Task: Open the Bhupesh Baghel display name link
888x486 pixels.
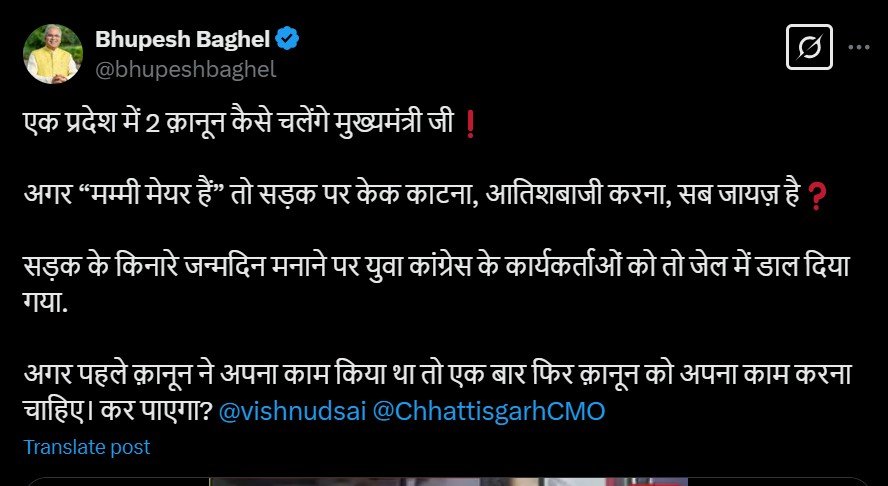Action: (182, 40)
